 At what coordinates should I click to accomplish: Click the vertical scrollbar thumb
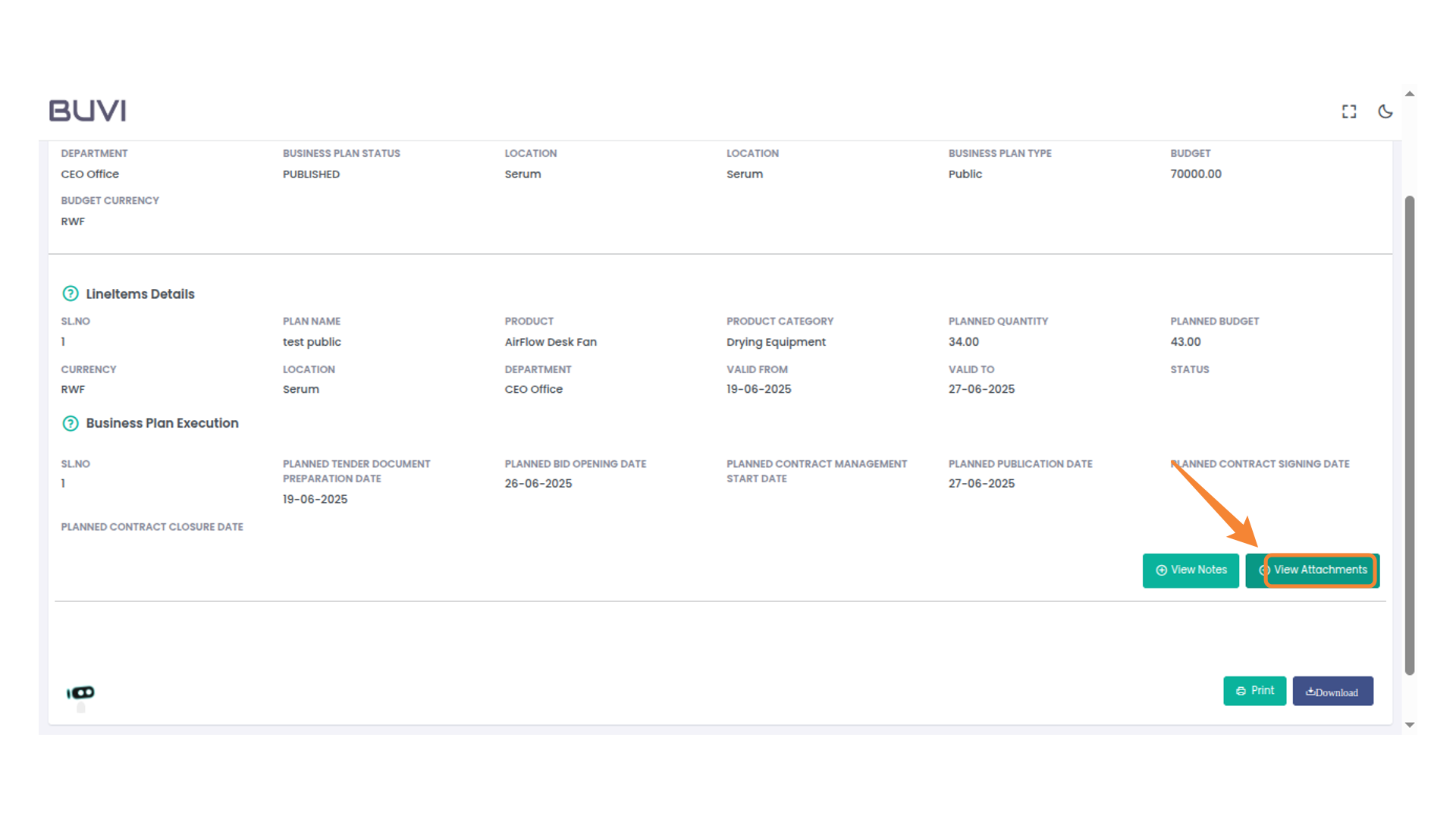[1409, 434]
